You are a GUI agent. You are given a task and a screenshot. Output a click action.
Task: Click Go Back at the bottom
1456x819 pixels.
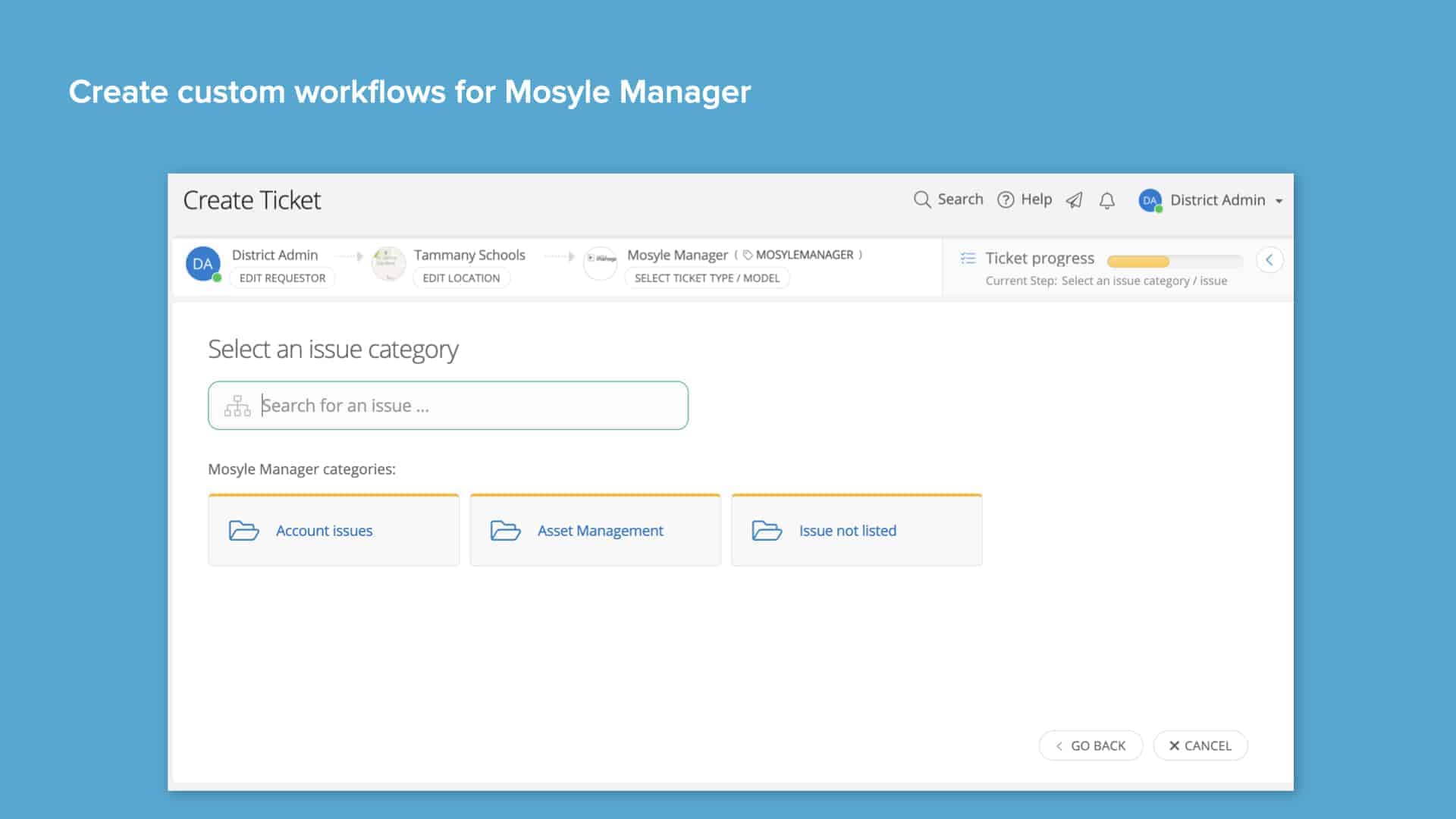(1090, 745)
